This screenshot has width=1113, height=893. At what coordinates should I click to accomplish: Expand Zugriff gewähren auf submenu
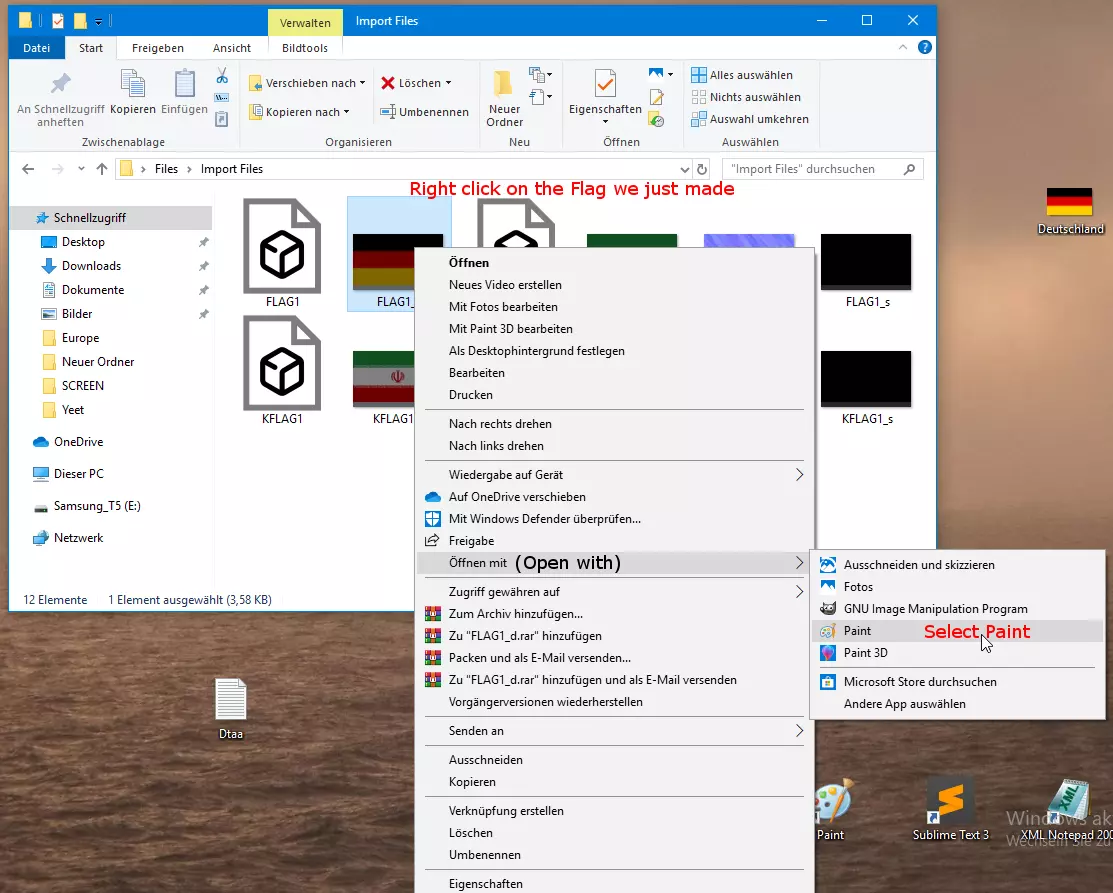pyautogui.click(x=615, y=592)
